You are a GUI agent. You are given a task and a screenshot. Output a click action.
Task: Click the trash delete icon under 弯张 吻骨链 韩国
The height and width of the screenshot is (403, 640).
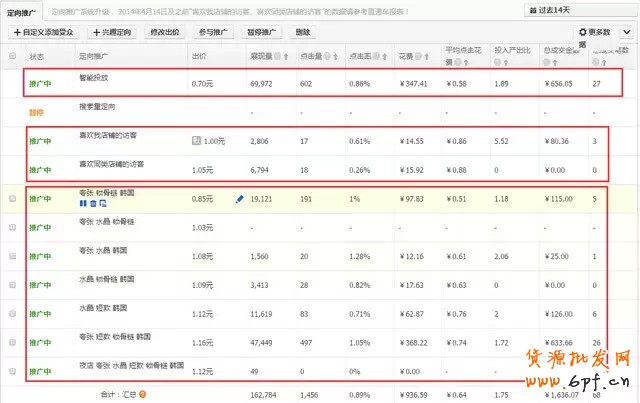point(92,204)
